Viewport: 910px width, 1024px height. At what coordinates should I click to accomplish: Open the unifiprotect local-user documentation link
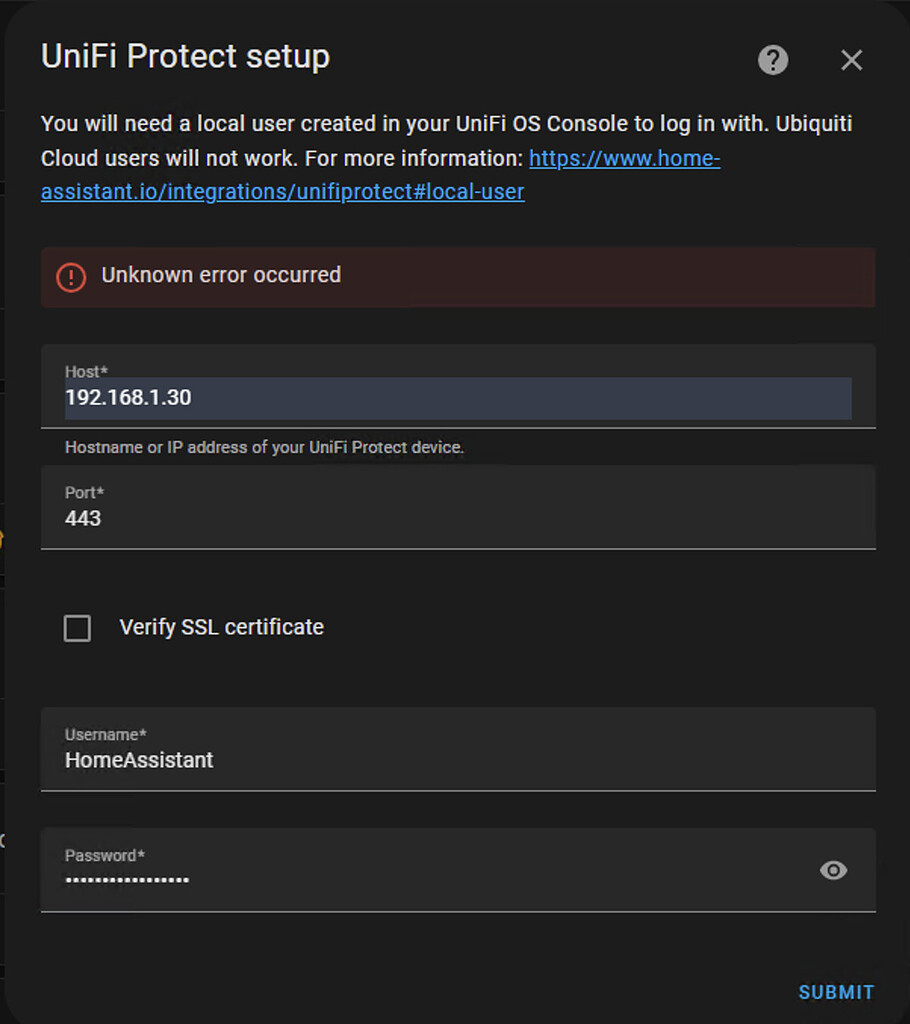(282, 191)
